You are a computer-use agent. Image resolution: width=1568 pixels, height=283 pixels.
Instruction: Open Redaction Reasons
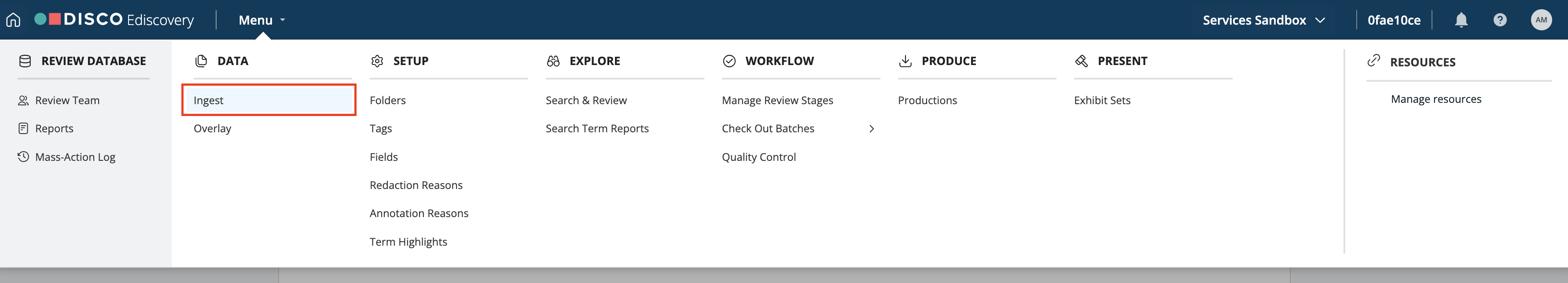416,185
